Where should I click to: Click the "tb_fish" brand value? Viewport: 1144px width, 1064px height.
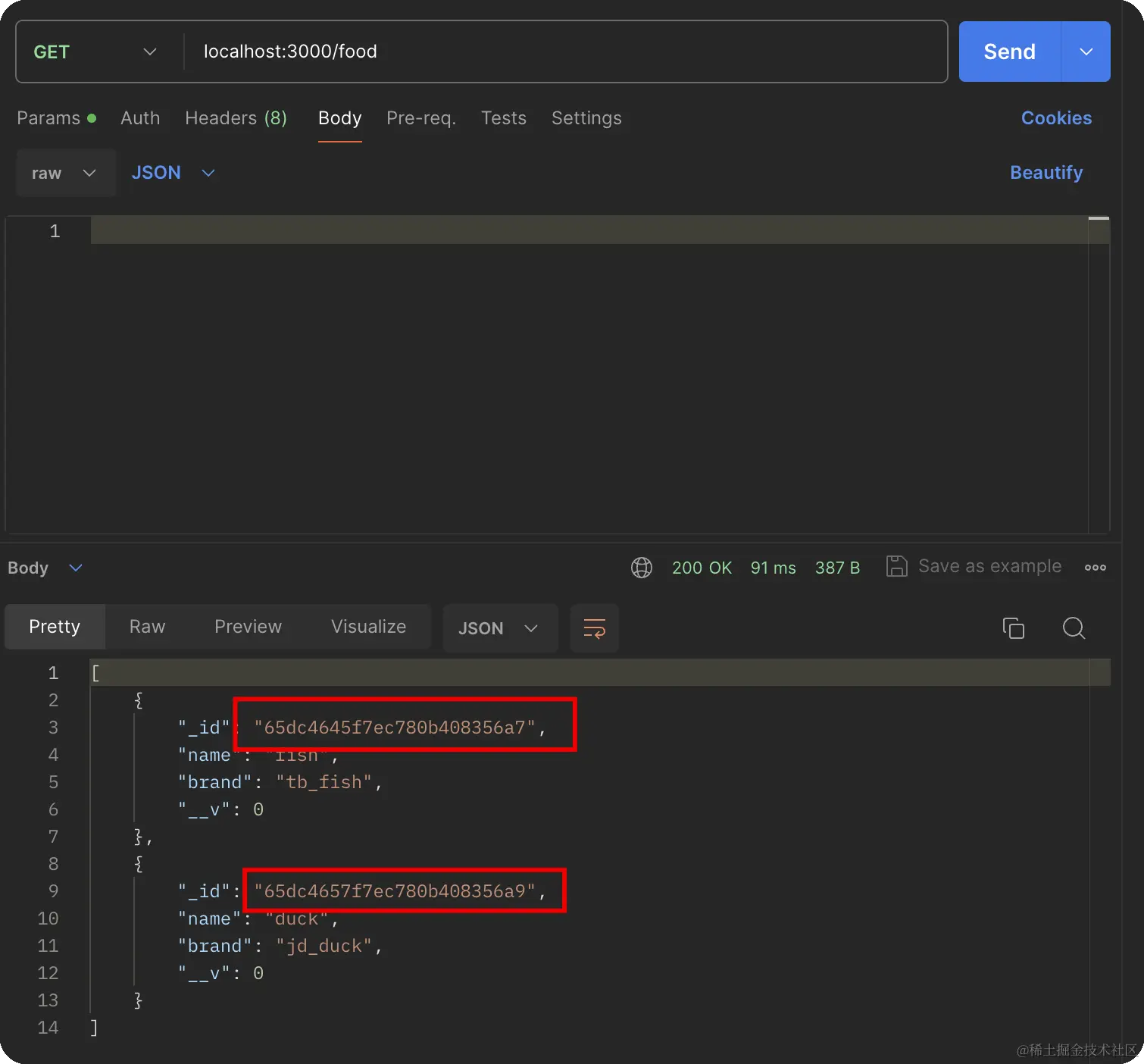click(x=324, y=782)
